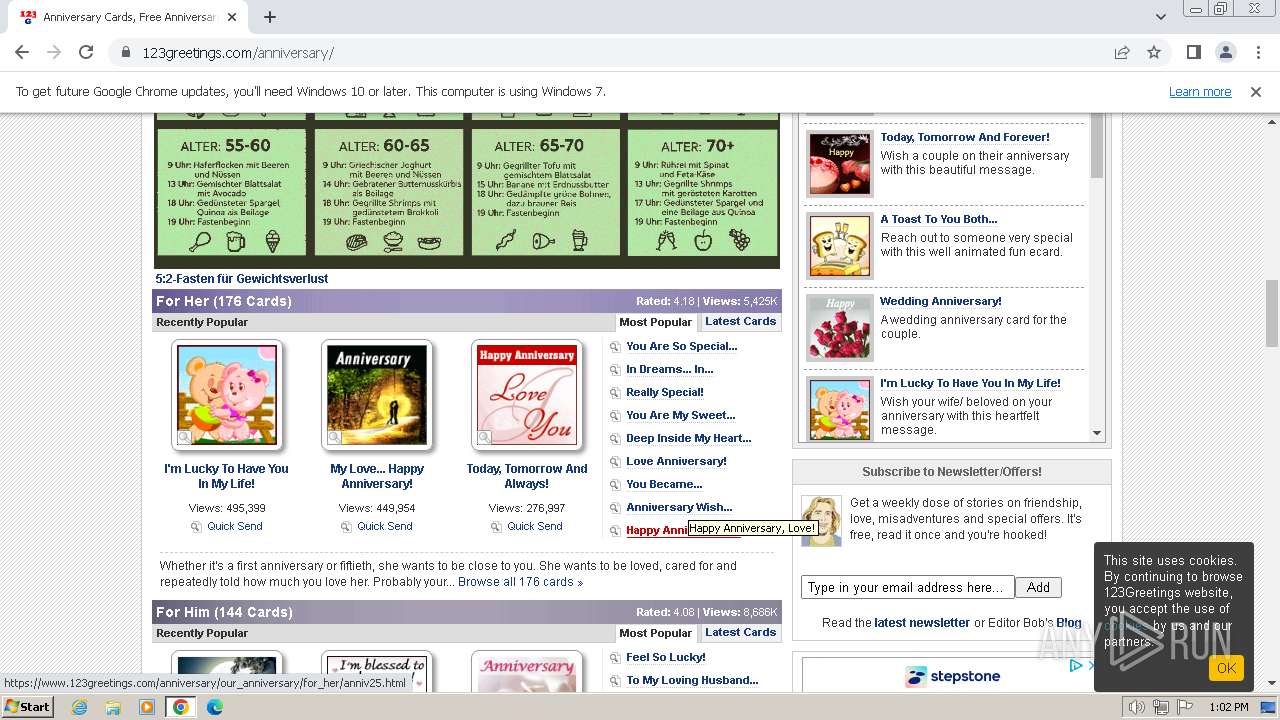Viewport: 1280px width, 720px height.
Task: Preview icon beside Feel So Lucky!
Action: (x=615, y=658)
